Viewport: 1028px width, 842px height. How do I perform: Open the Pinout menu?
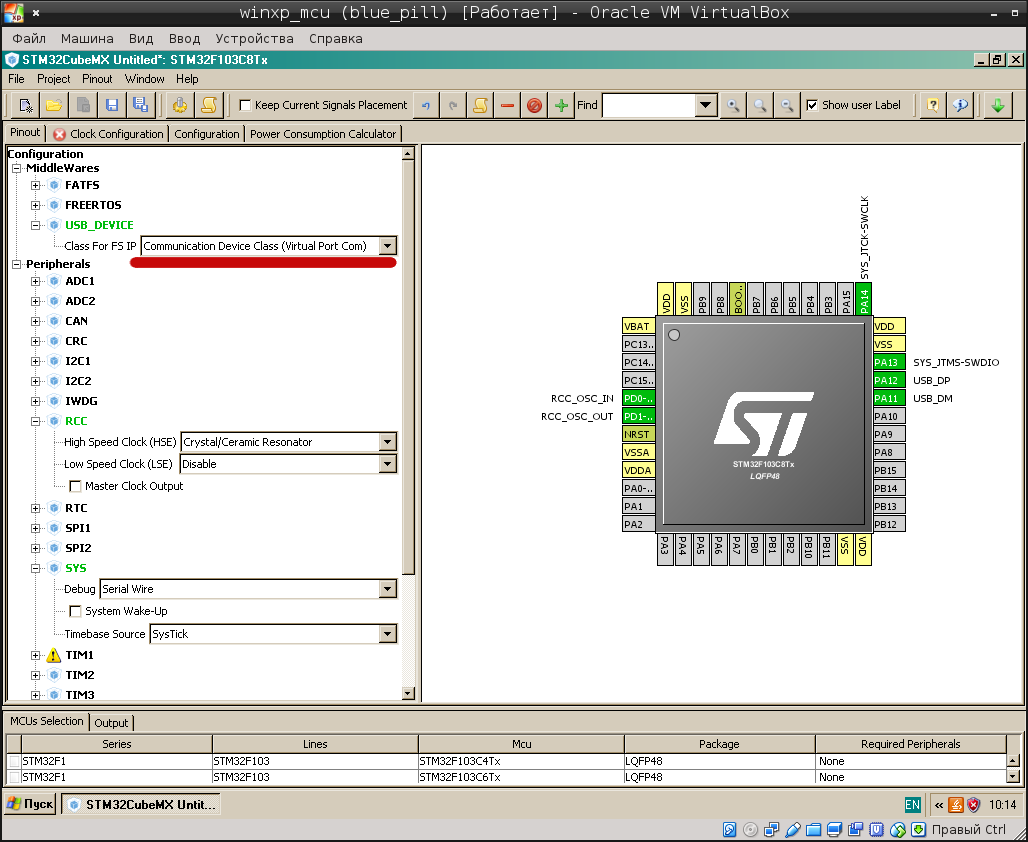(97, 79)
